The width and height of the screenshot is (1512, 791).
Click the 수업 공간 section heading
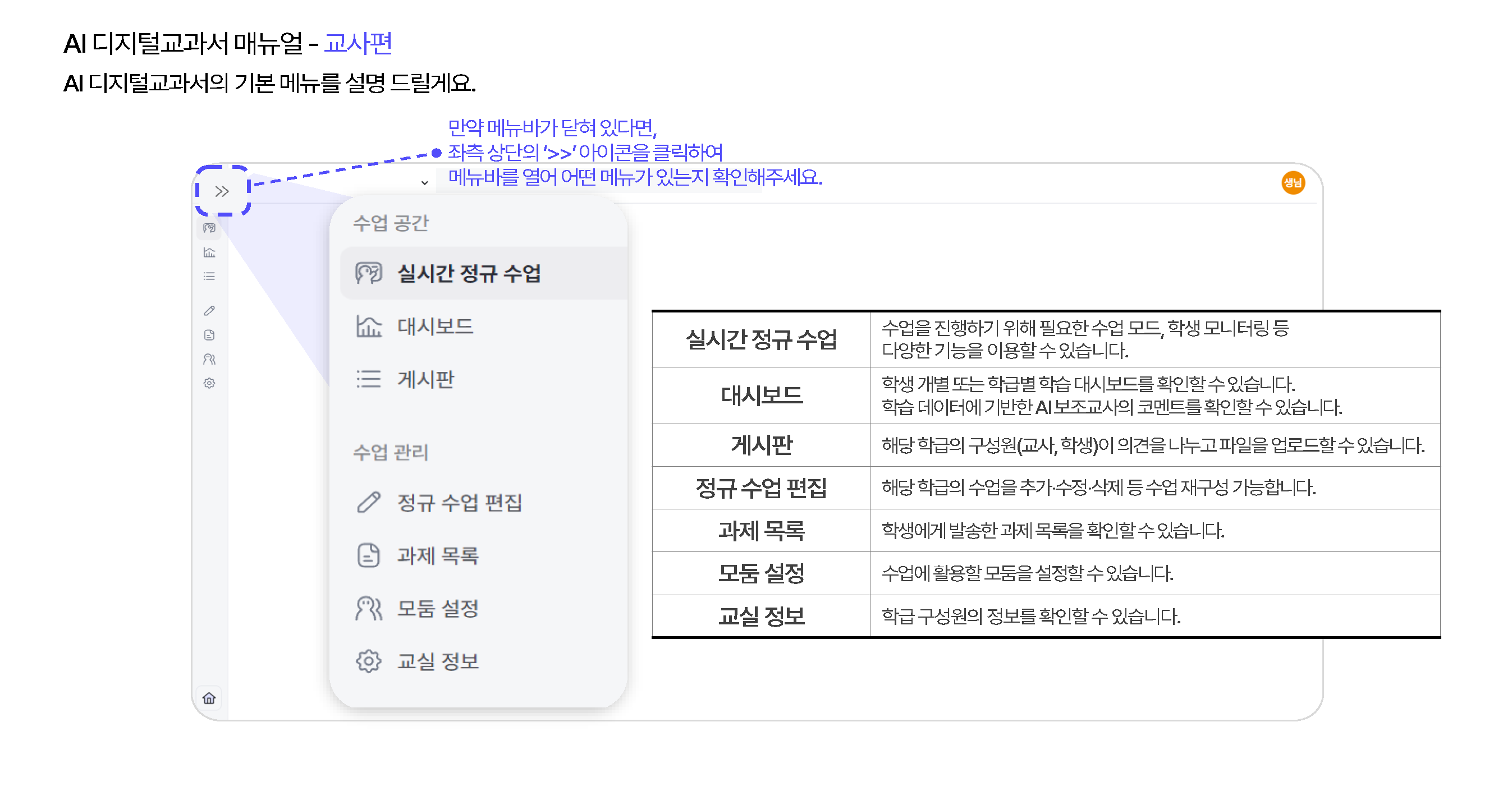[391, 223]
